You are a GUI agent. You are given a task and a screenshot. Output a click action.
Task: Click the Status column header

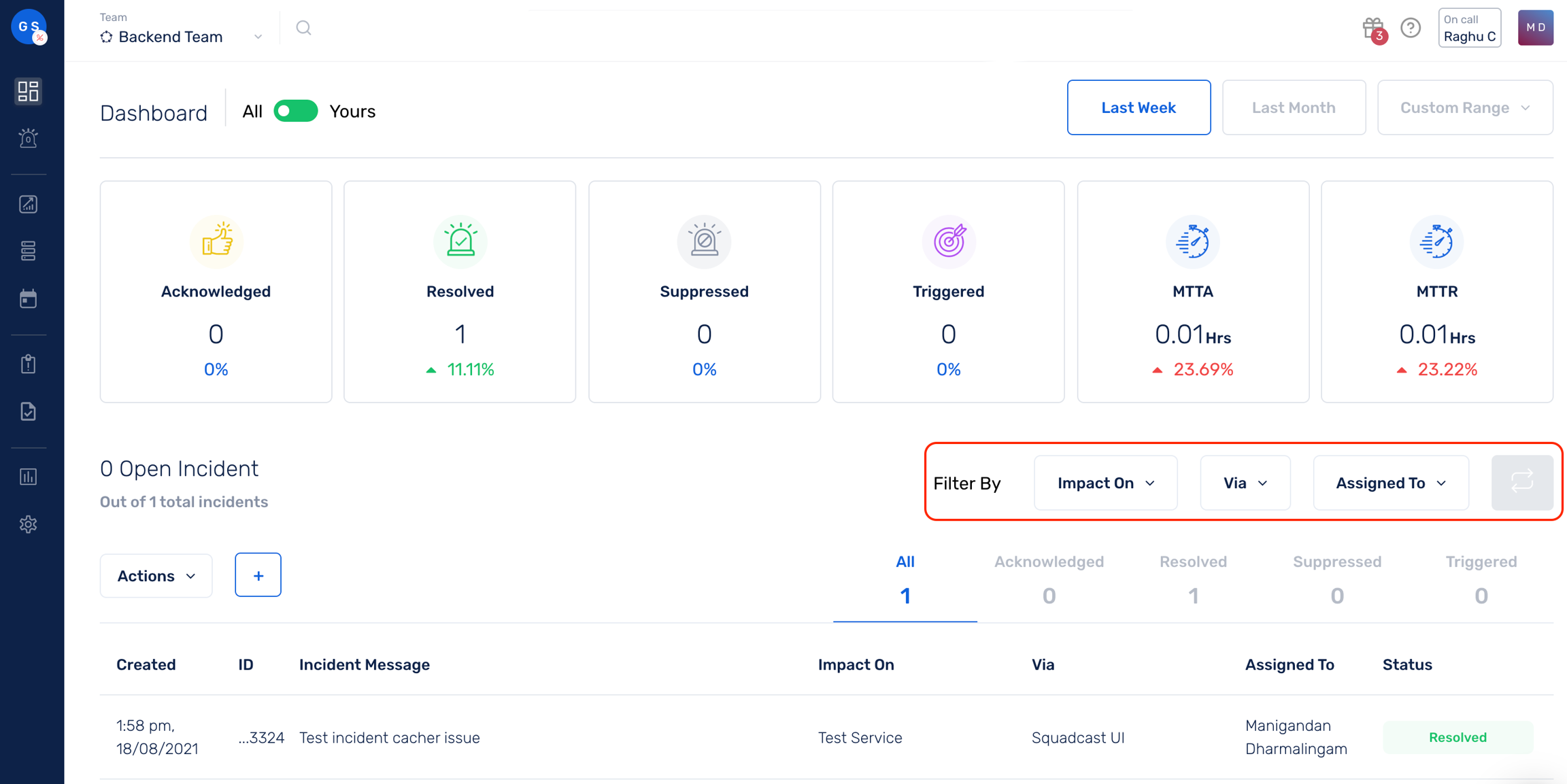tap(1407, 664)
